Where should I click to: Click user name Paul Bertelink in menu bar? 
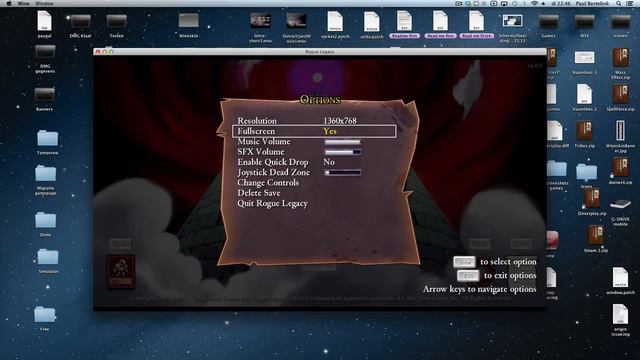click(x=592, y=3)
